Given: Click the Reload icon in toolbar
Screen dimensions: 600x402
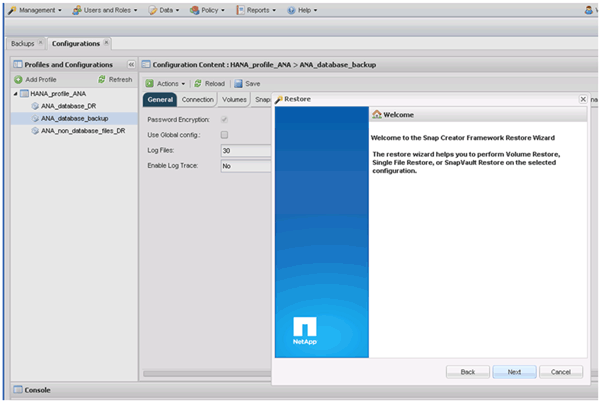Looking at the screenshot, I should (x=199, y=83).
